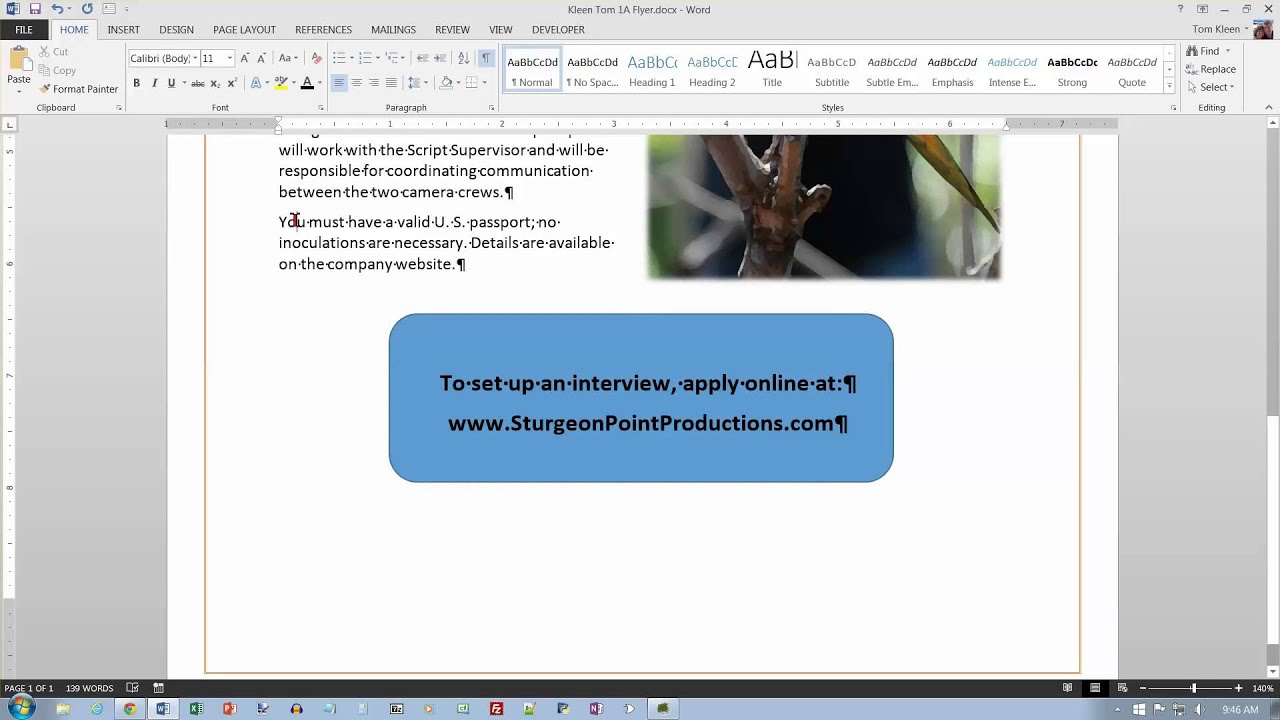Toggle superscript formatting
The image size is (1280, 720).
pos(232,83)
